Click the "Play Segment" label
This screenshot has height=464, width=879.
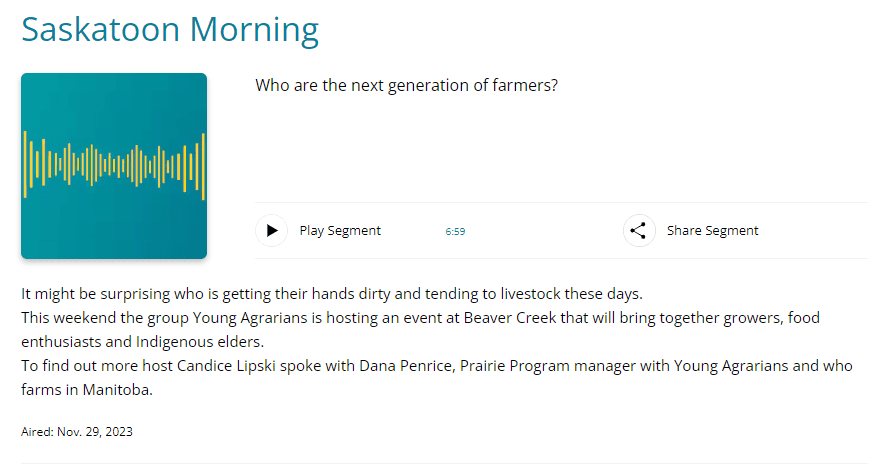[x=340, y=231]
